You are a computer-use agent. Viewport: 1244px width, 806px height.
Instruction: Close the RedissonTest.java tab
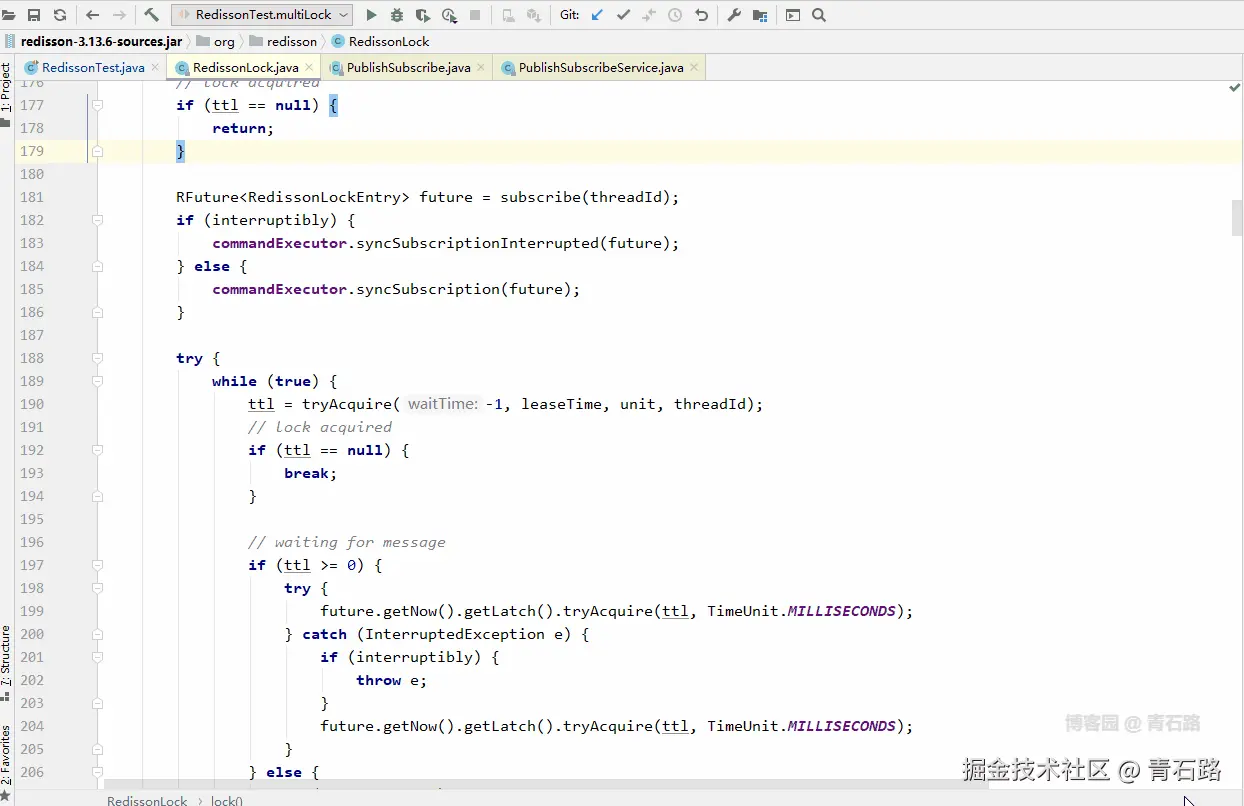pos(154,67)
